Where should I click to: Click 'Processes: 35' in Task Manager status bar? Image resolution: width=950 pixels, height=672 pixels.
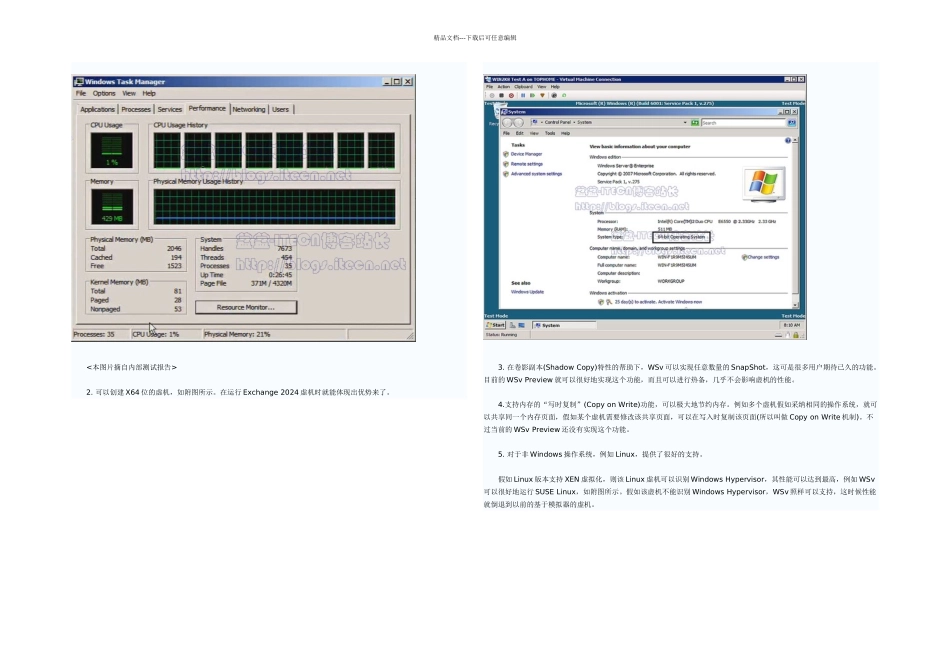tap(94, 334)
